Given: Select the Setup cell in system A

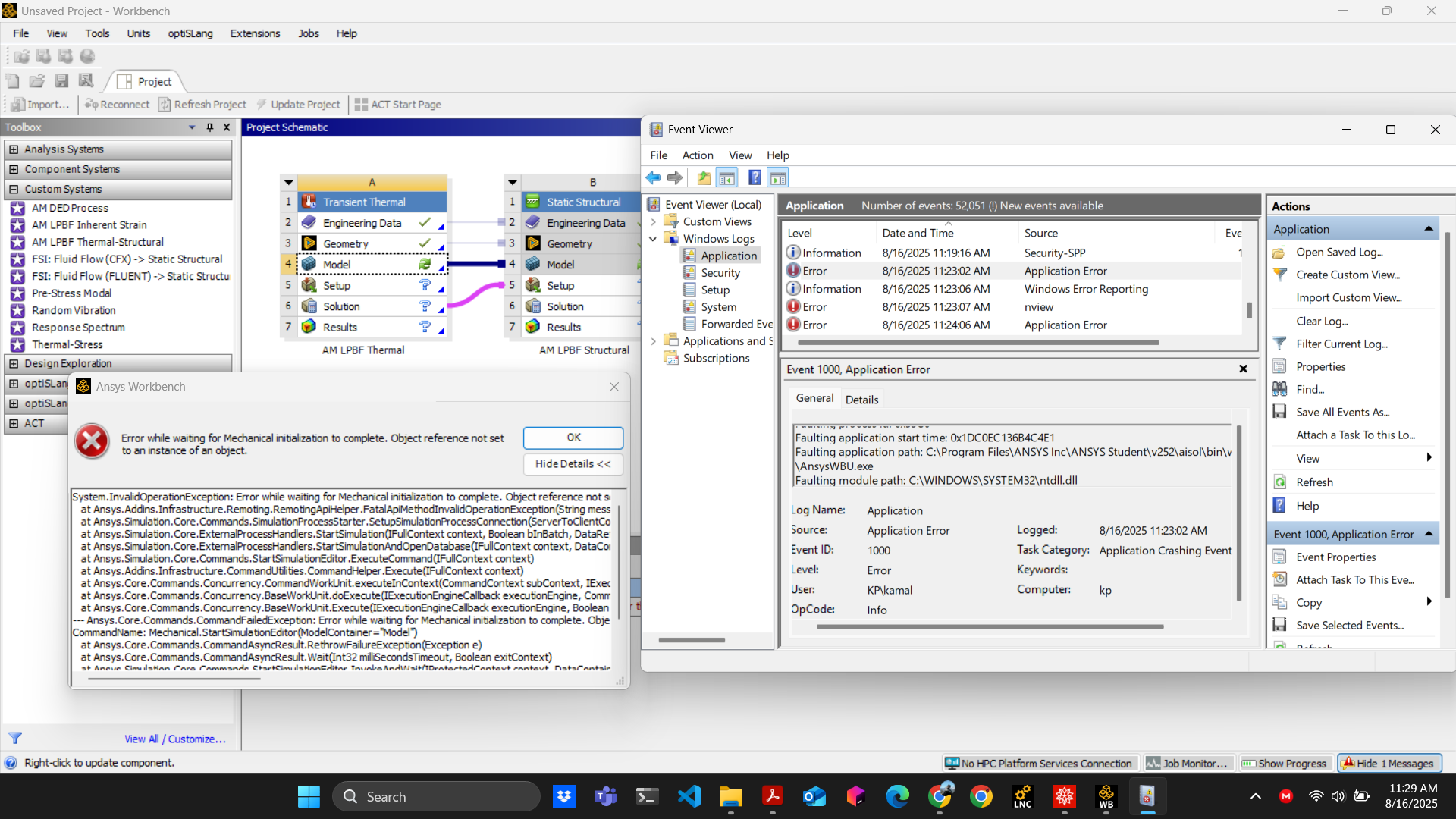Looking at the screenshot, I should (372, 286).
